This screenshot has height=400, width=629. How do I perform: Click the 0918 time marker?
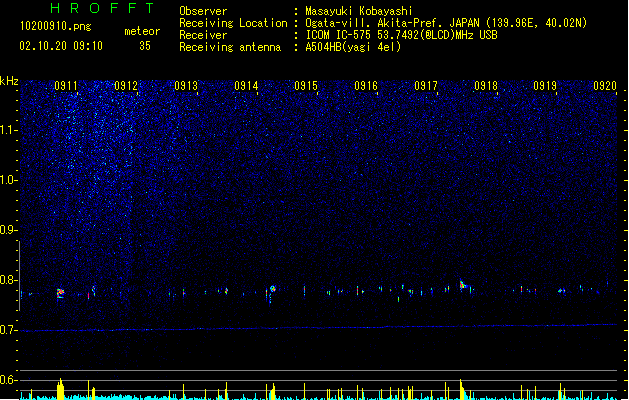486,86
